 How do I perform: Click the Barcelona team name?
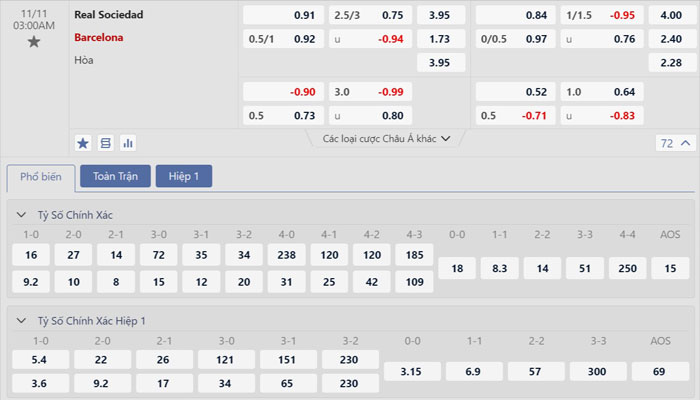tap(99, 38)
